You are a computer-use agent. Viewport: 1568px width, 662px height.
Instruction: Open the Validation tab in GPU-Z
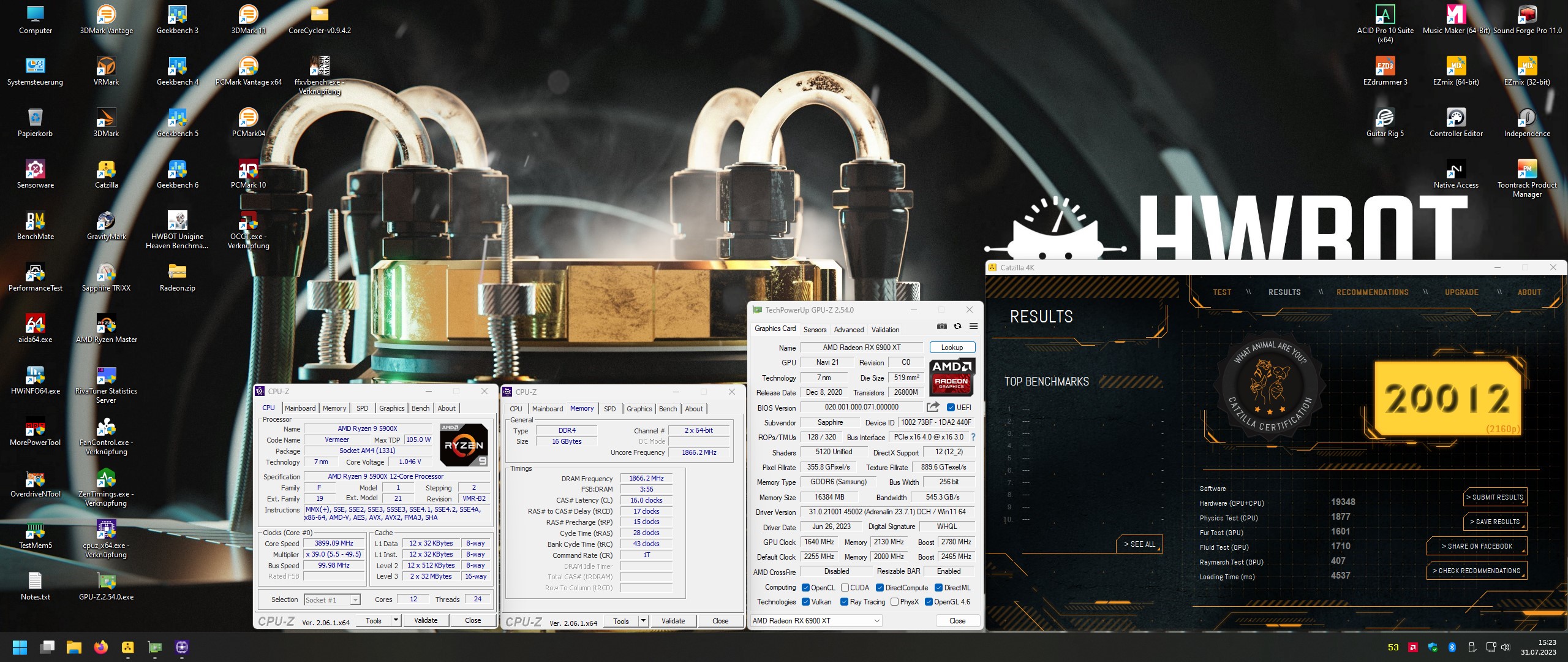[885, 330]
